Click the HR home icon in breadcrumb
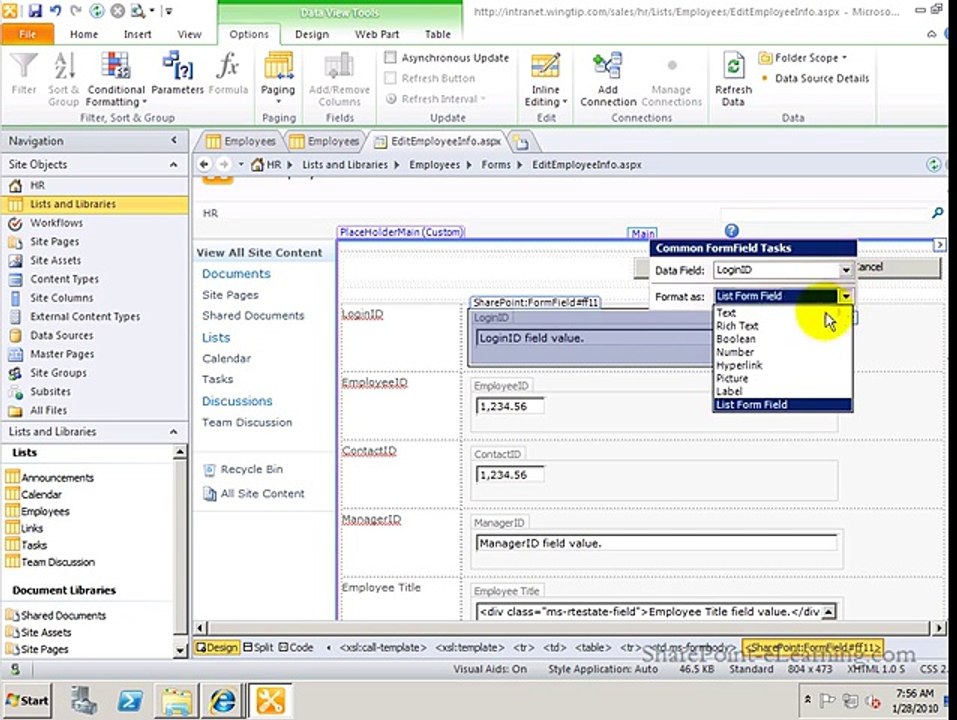The image size is (957, 720). [258, 165]
